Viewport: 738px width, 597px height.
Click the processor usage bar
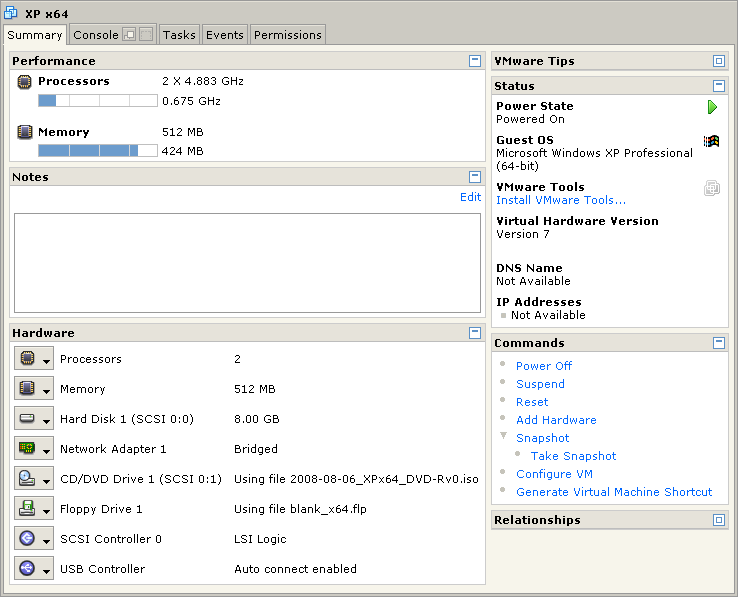click(98, 100)
